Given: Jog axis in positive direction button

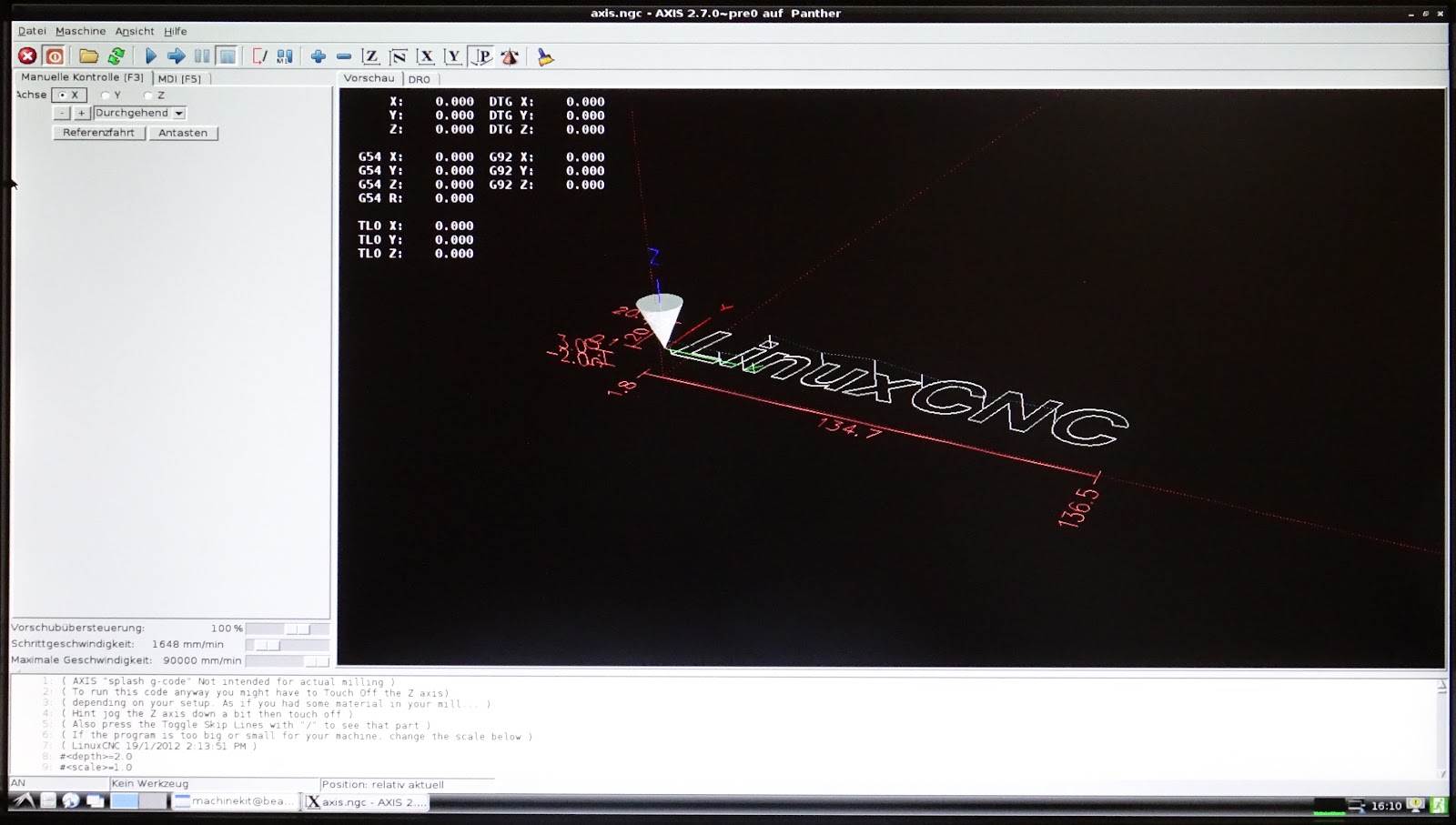Looking at the screenshot, I should click(x=81, y=113).
